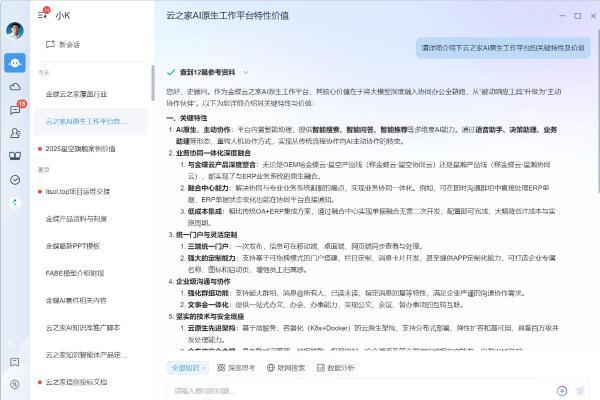The image size is (600, 400).
Task: Click the heading 企业级沟通与协作
Action: click(203, 281)
